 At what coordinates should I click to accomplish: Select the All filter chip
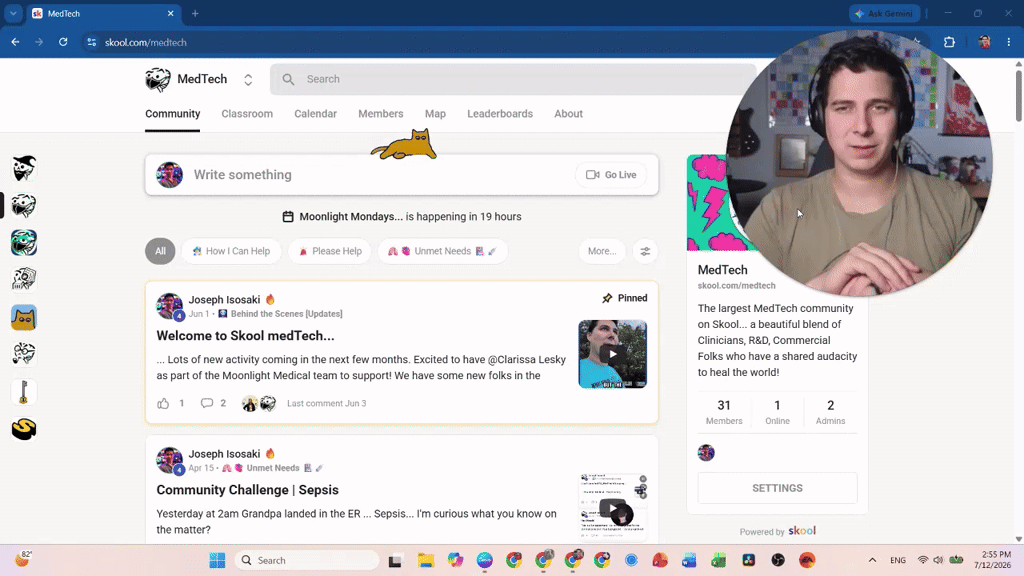click(160, 251)
